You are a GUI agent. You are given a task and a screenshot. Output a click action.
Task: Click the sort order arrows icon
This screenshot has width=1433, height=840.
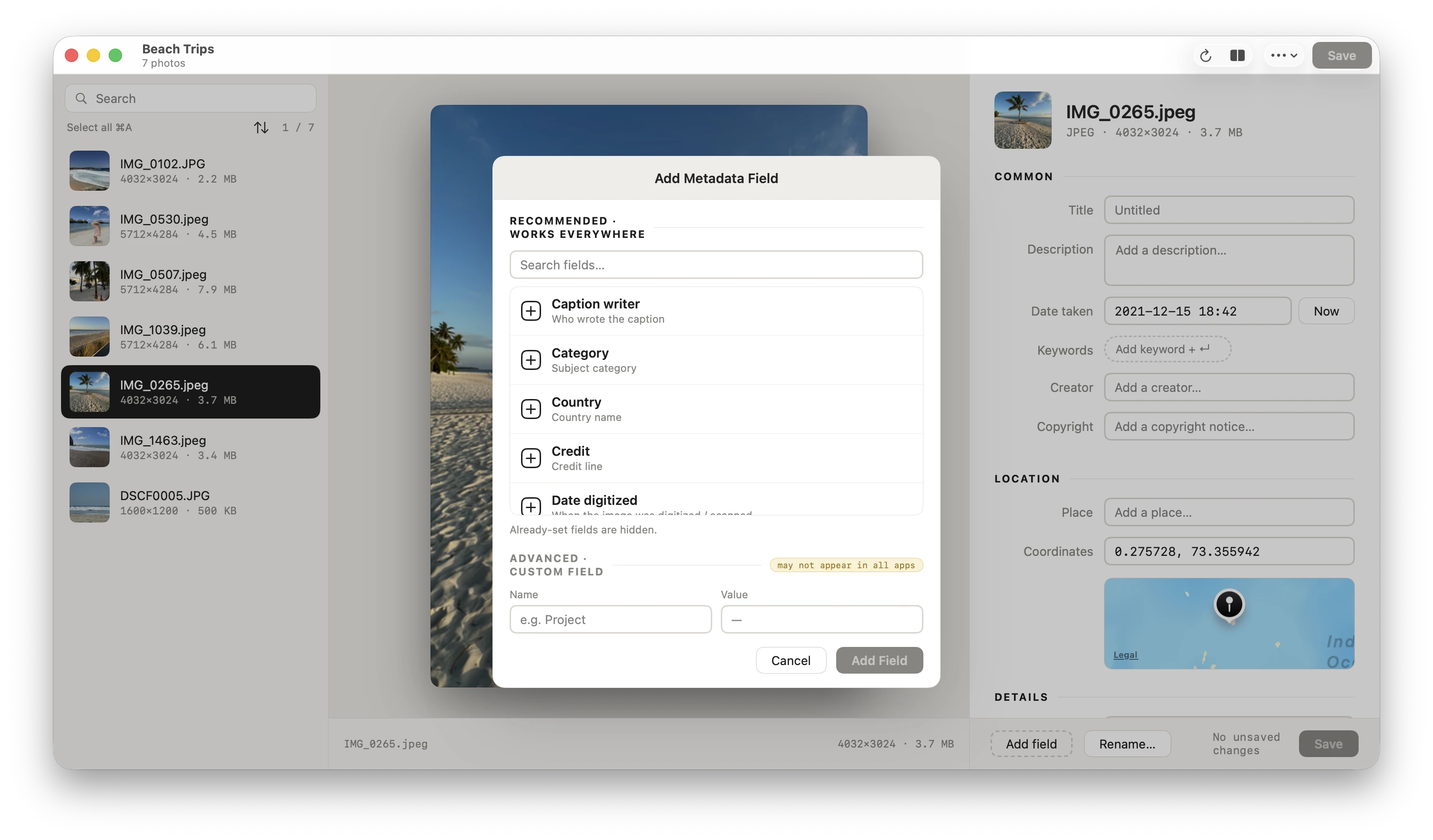pos(261,127)
